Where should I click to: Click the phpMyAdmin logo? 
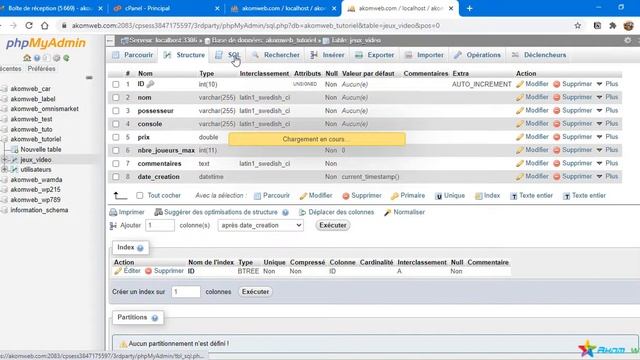(x=46, y=43)
